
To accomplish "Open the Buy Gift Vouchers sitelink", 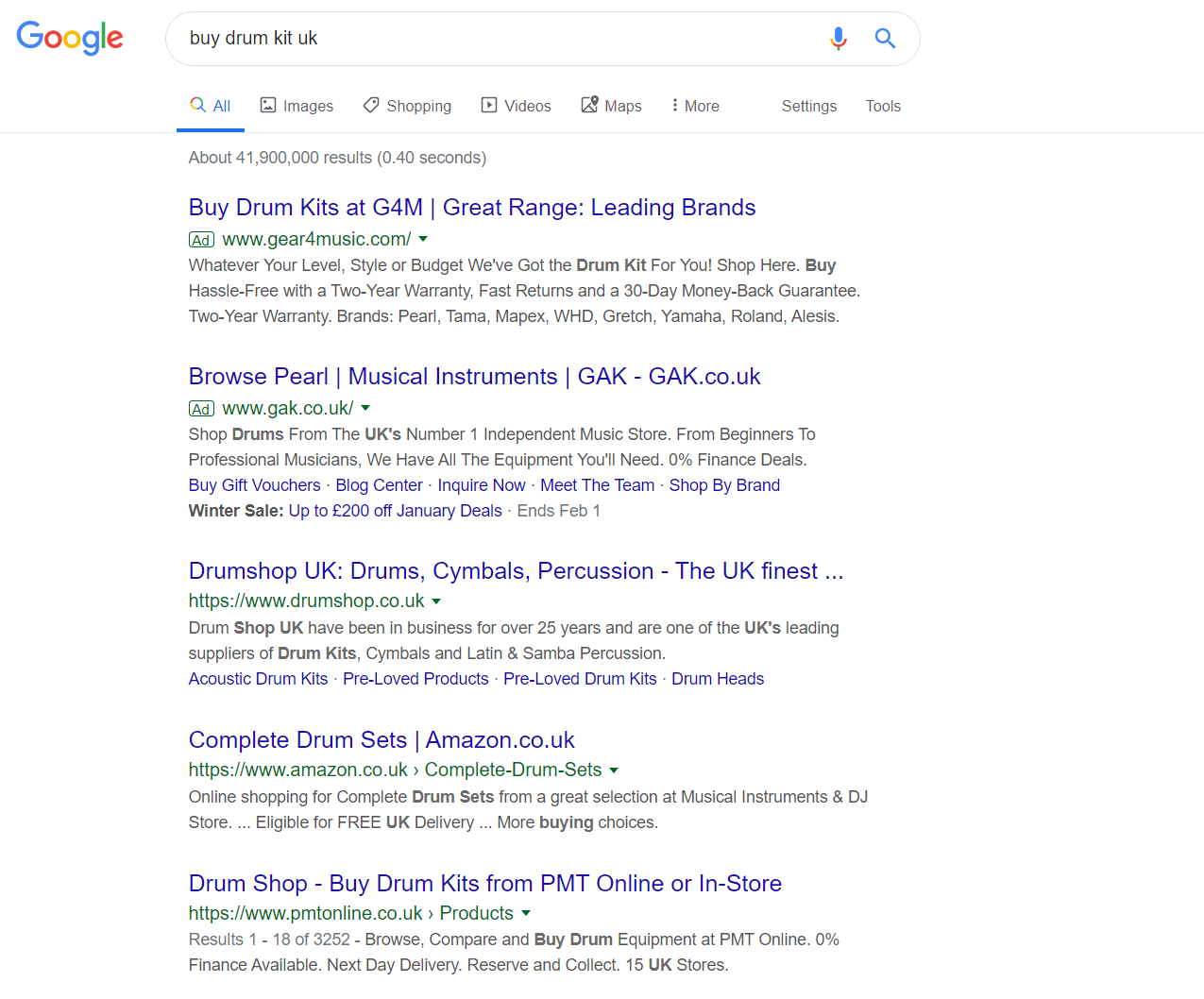I will click(x=254, y=484).
